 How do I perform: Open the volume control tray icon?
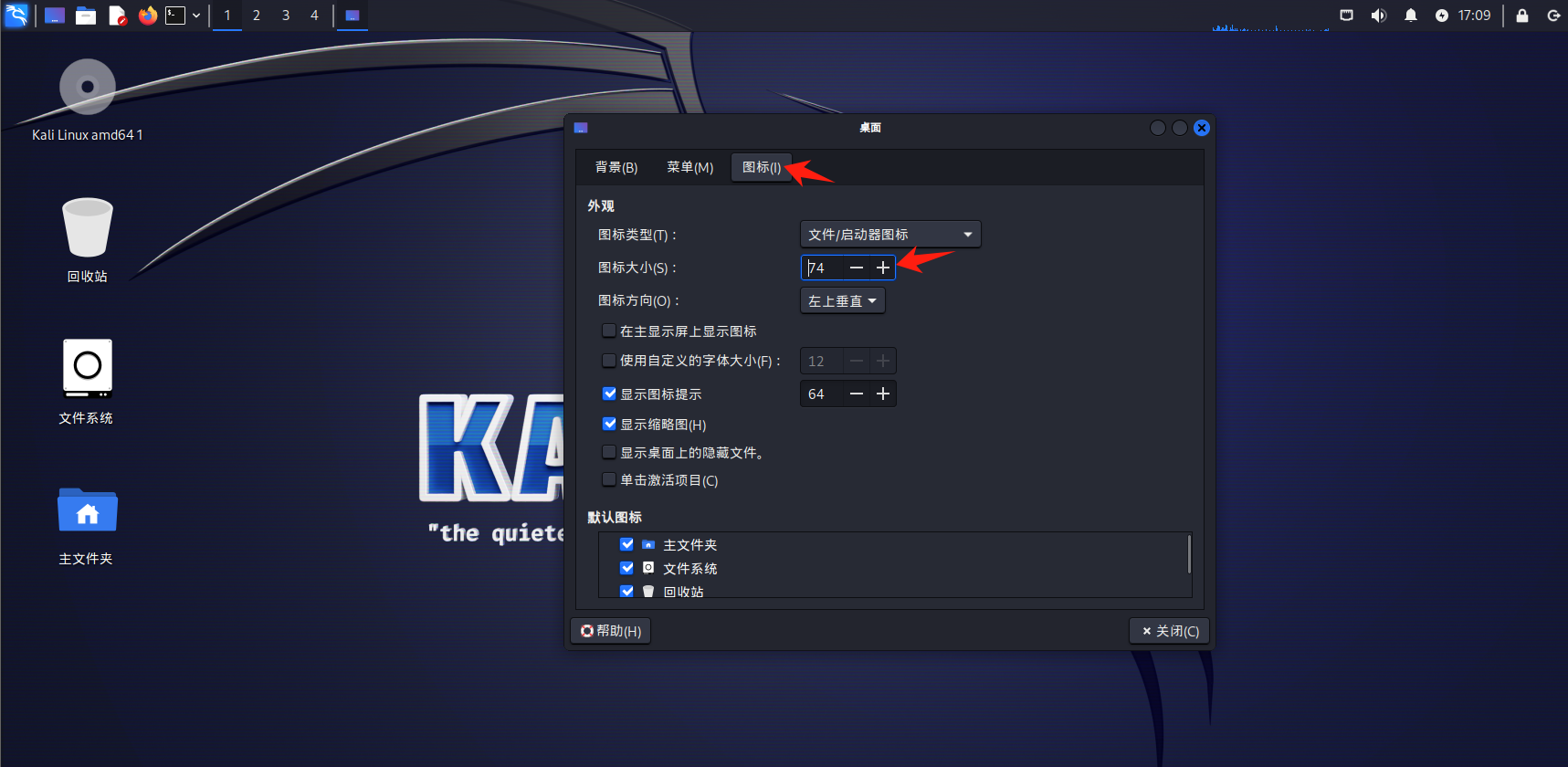(1379, 16)
